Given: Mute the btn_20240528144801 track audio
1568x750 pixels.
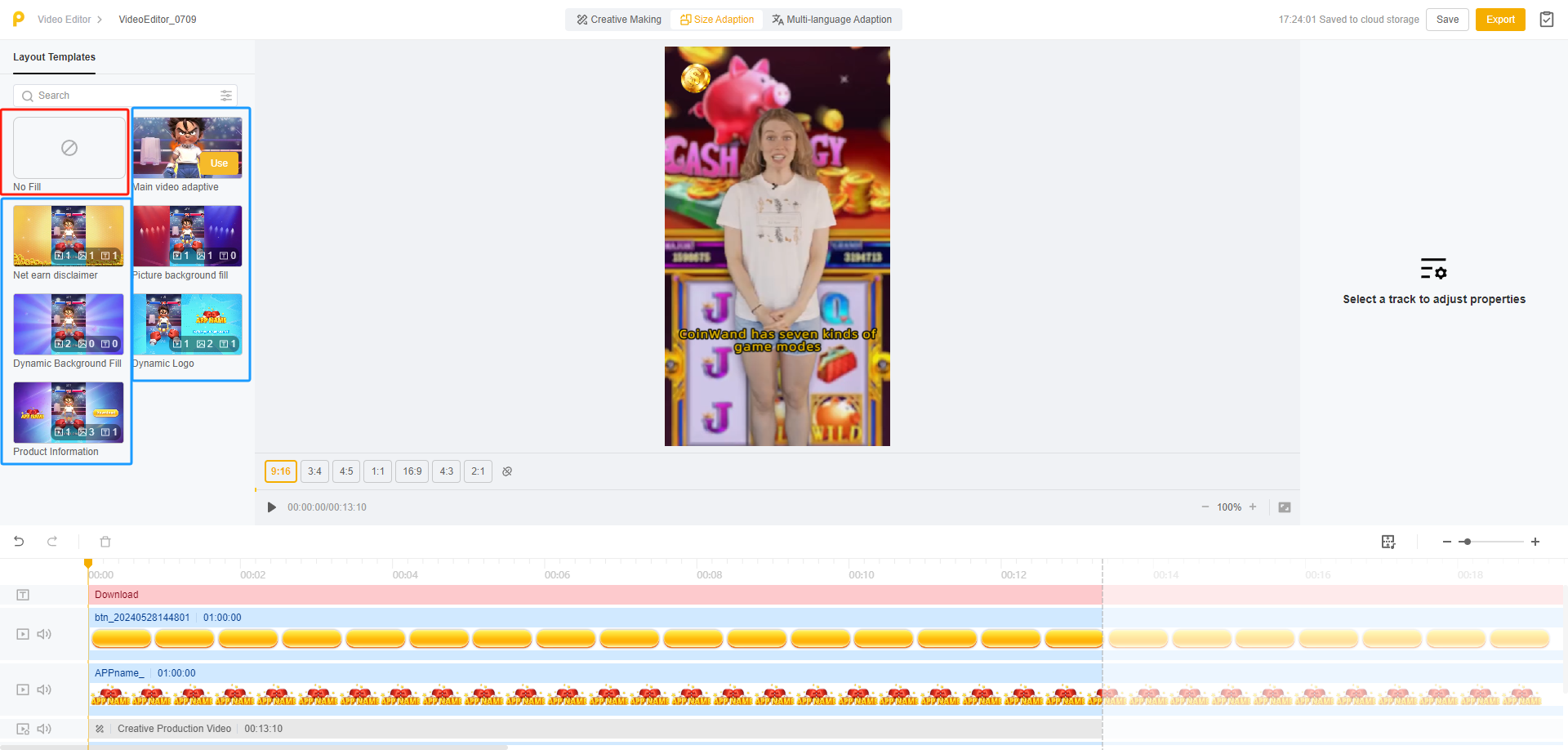Looking at the screenshot, I should pos(44,634).
